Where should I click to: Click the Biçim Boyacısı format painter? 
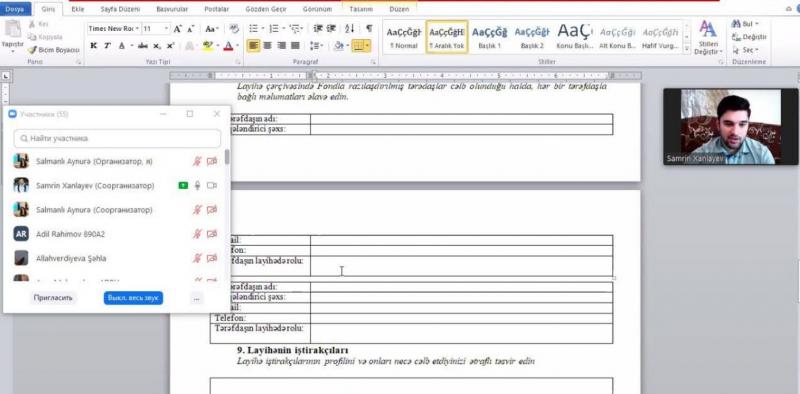tap(54, 50)
